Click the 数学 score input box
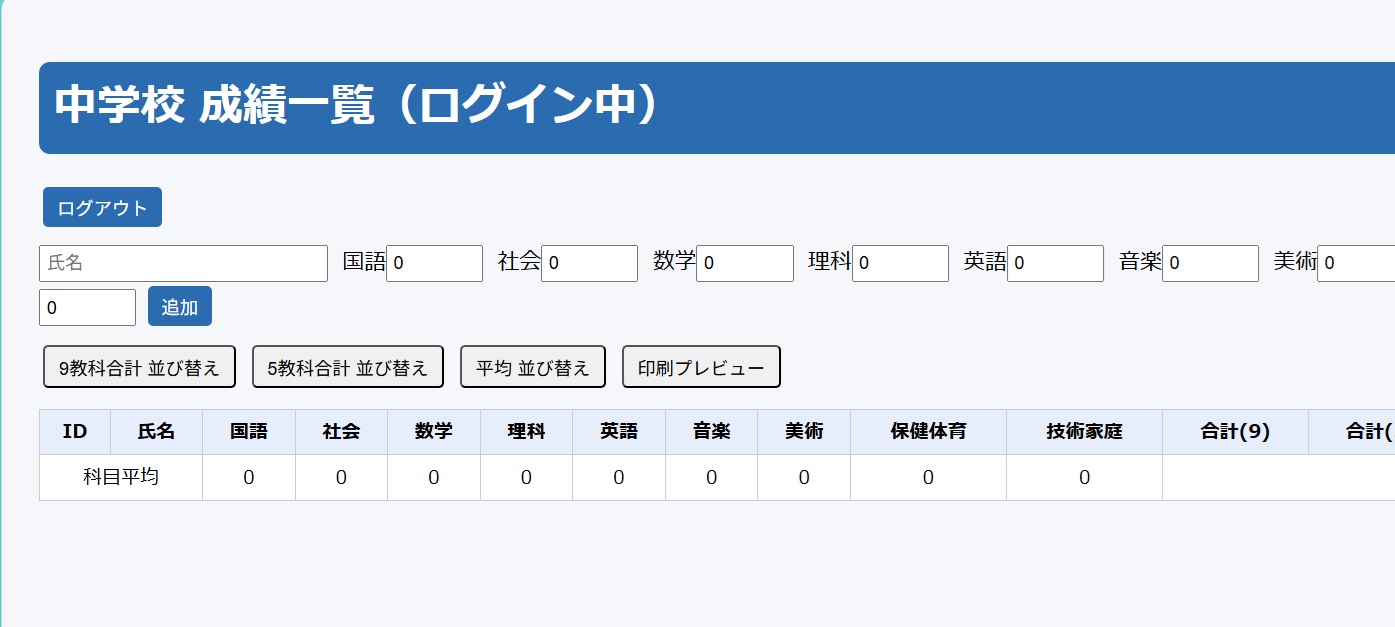1395x627 pixels. (744, 264)
